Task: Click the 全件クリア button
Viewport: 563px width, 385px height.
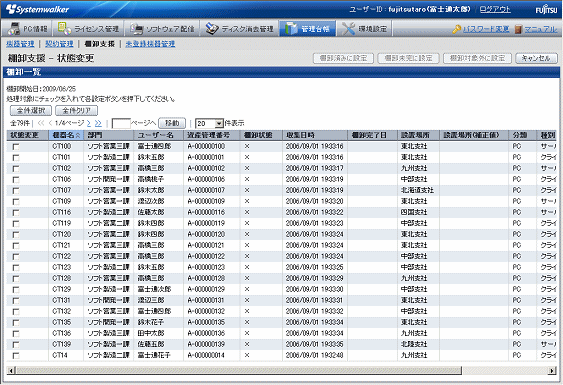Action: pos(76,111)
